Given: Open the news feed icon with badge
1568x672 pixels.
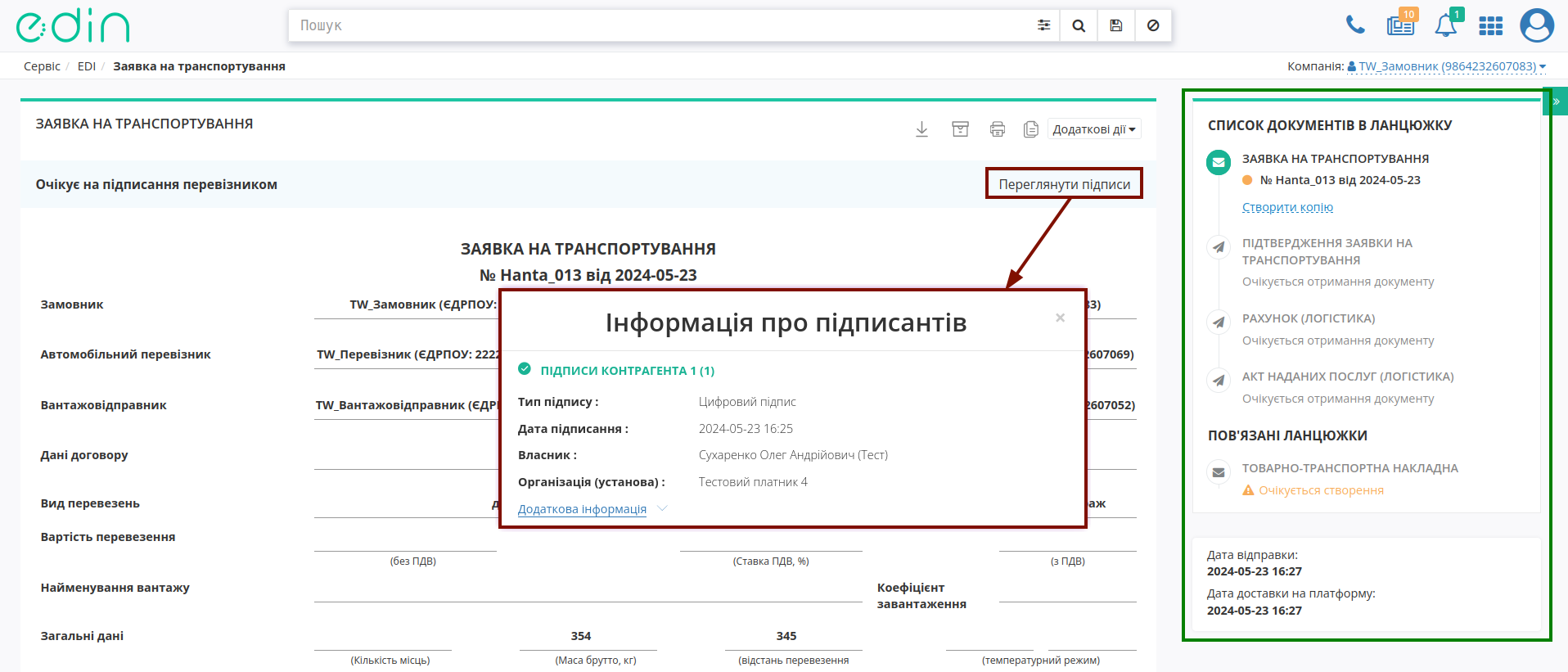Looking at the screenshot, I should point(1401,25).
